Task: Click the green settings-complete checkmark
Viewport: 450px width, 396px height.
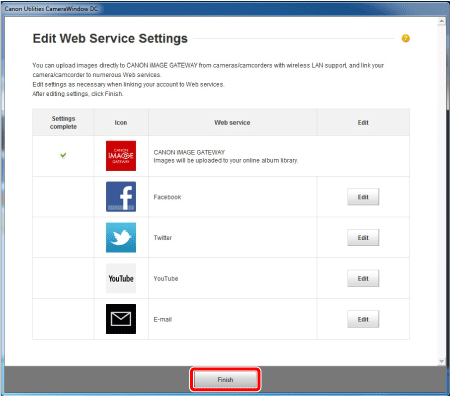Action: coord(63,155)
